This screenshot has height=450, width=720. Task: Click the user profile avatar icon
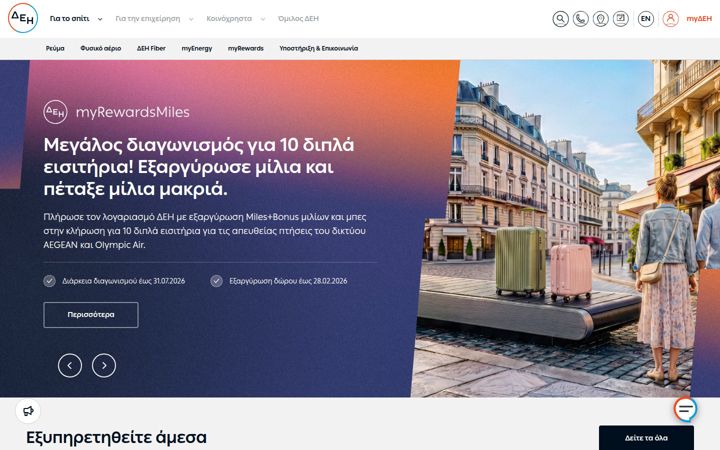(x=670, y=19)
